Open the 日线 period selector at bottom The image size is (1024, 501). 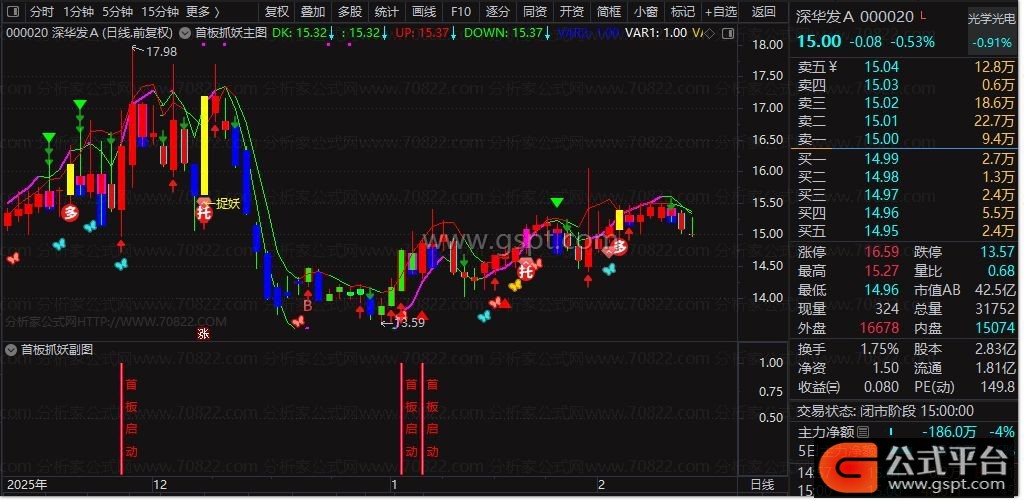tap(761, 484)
